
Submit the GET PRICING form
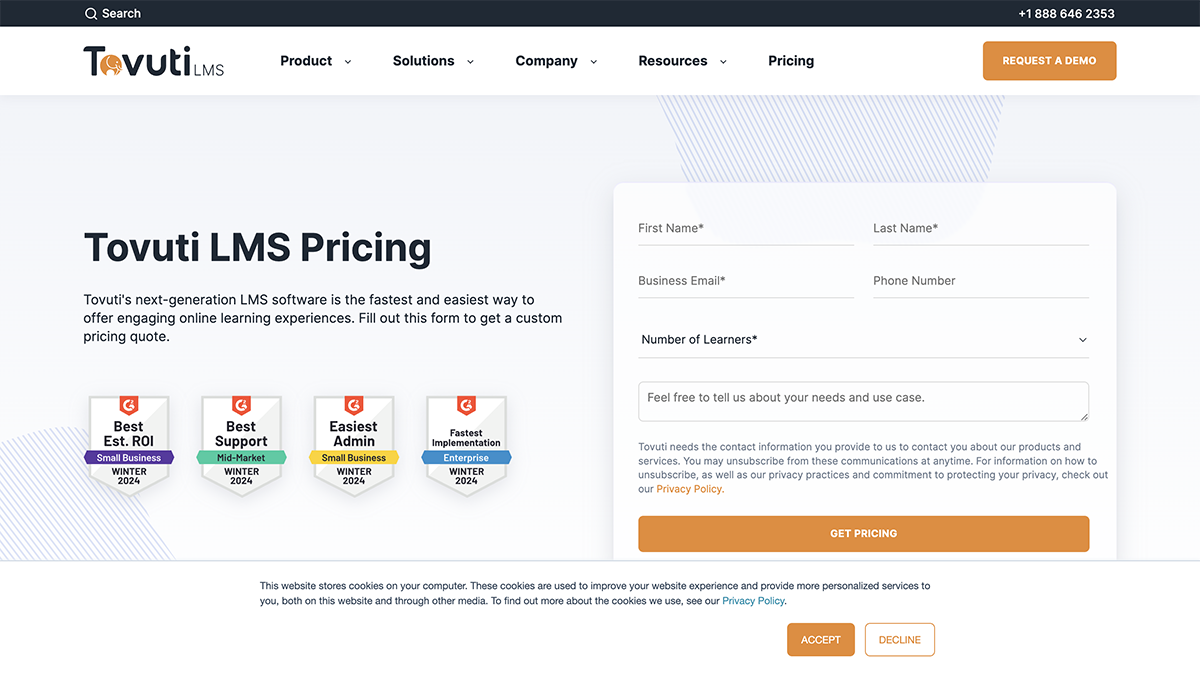[x=863, y=533]
